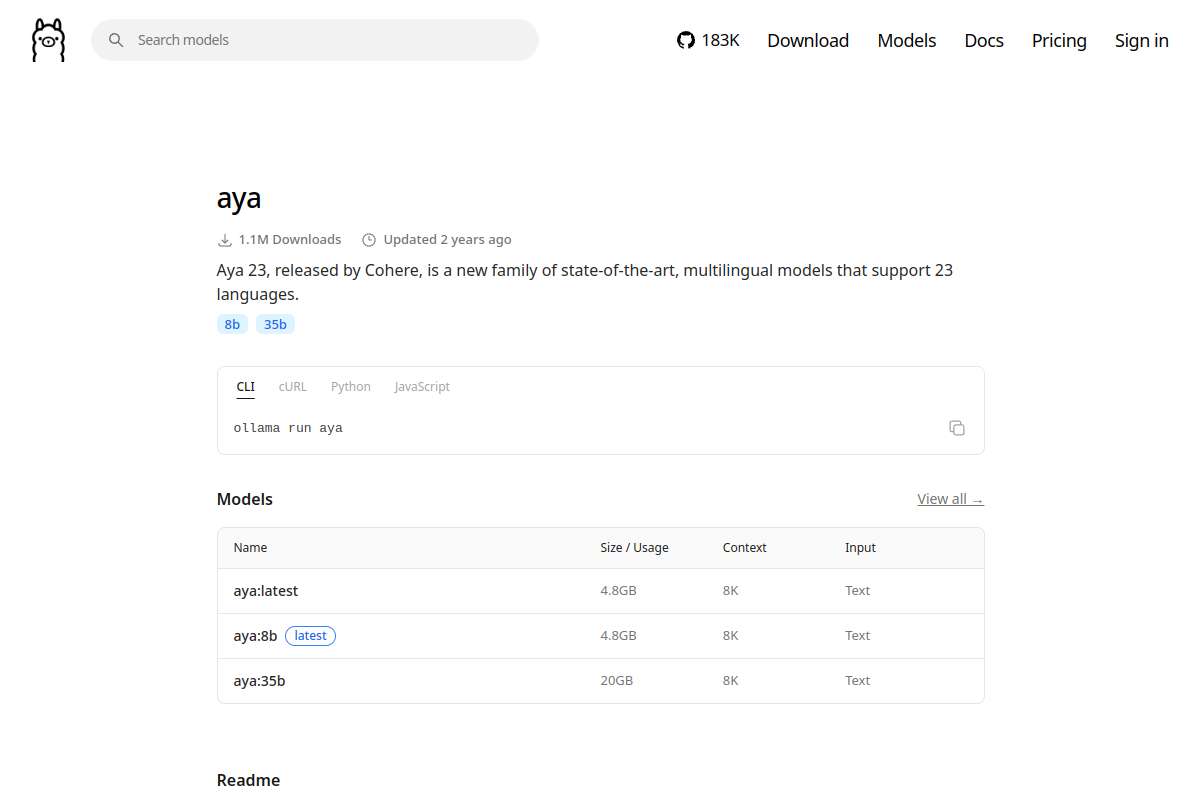Click Sign in

[1142, 40]
